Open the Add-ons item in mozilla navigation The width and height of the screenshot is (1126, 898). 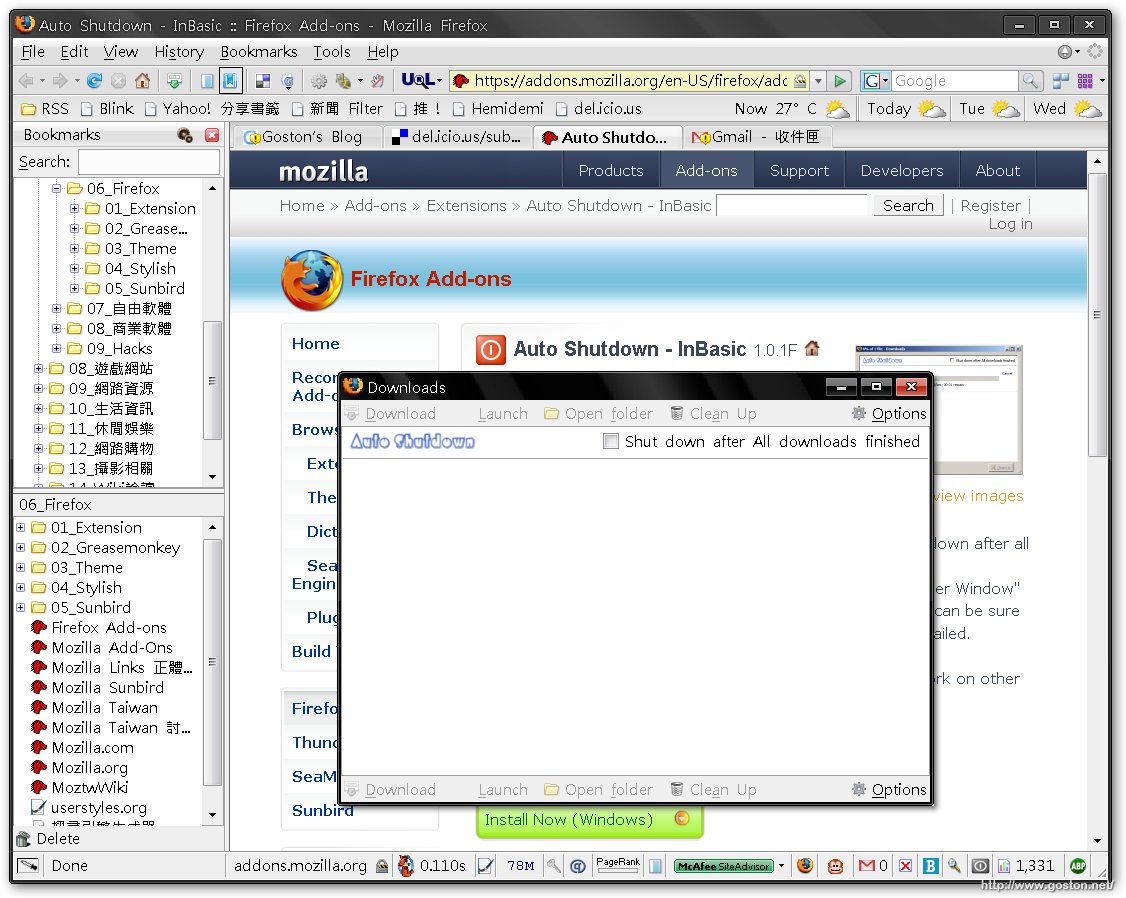click(706, 171)
